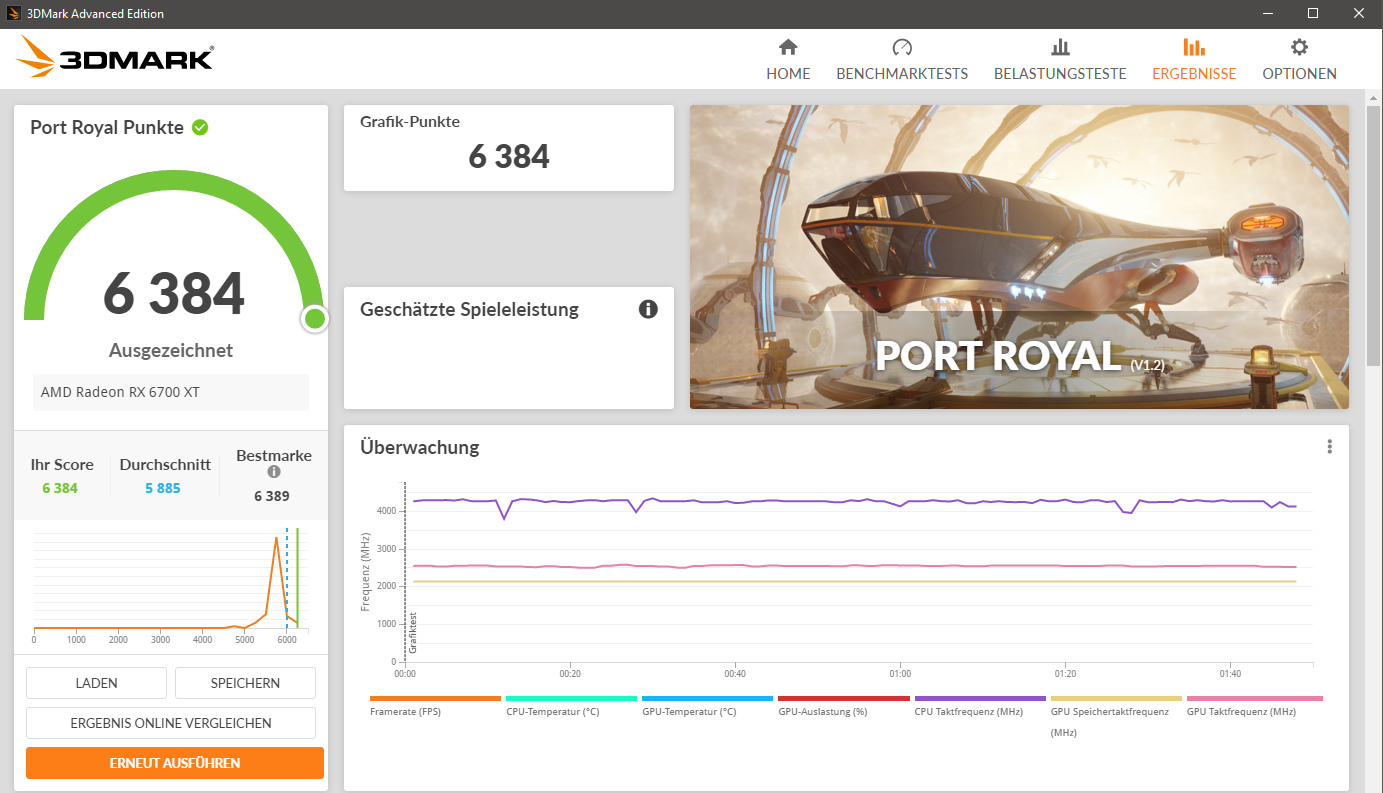Open the Überwachung three-dot menu
The height and width of the screenshot is (793, 1383).
1329,447
